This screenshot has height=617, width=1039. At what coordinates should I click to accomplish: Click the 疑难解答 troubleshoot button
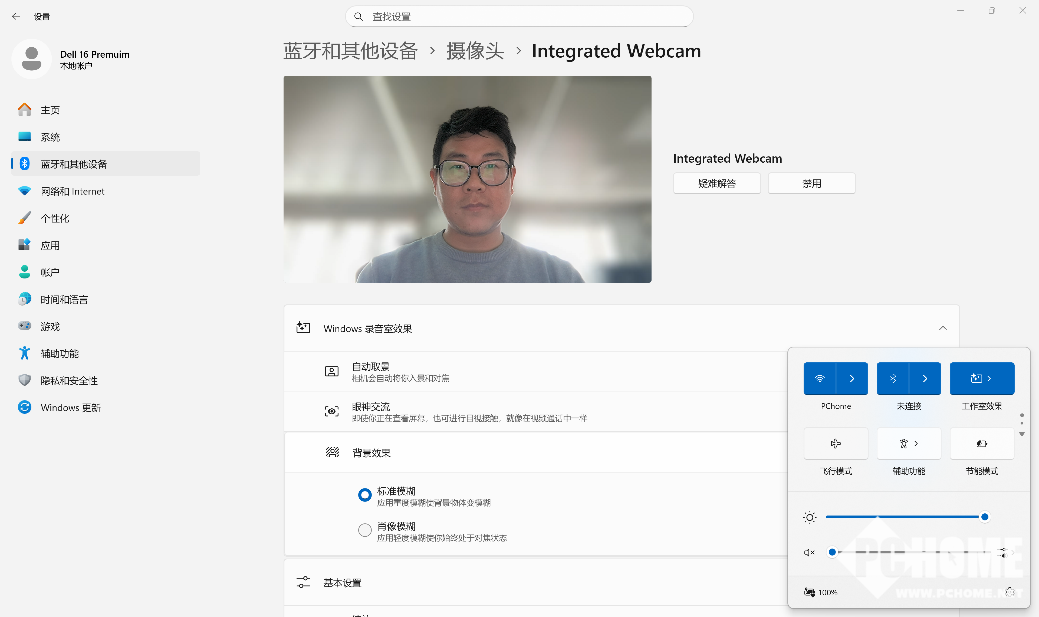click(716, 183)
